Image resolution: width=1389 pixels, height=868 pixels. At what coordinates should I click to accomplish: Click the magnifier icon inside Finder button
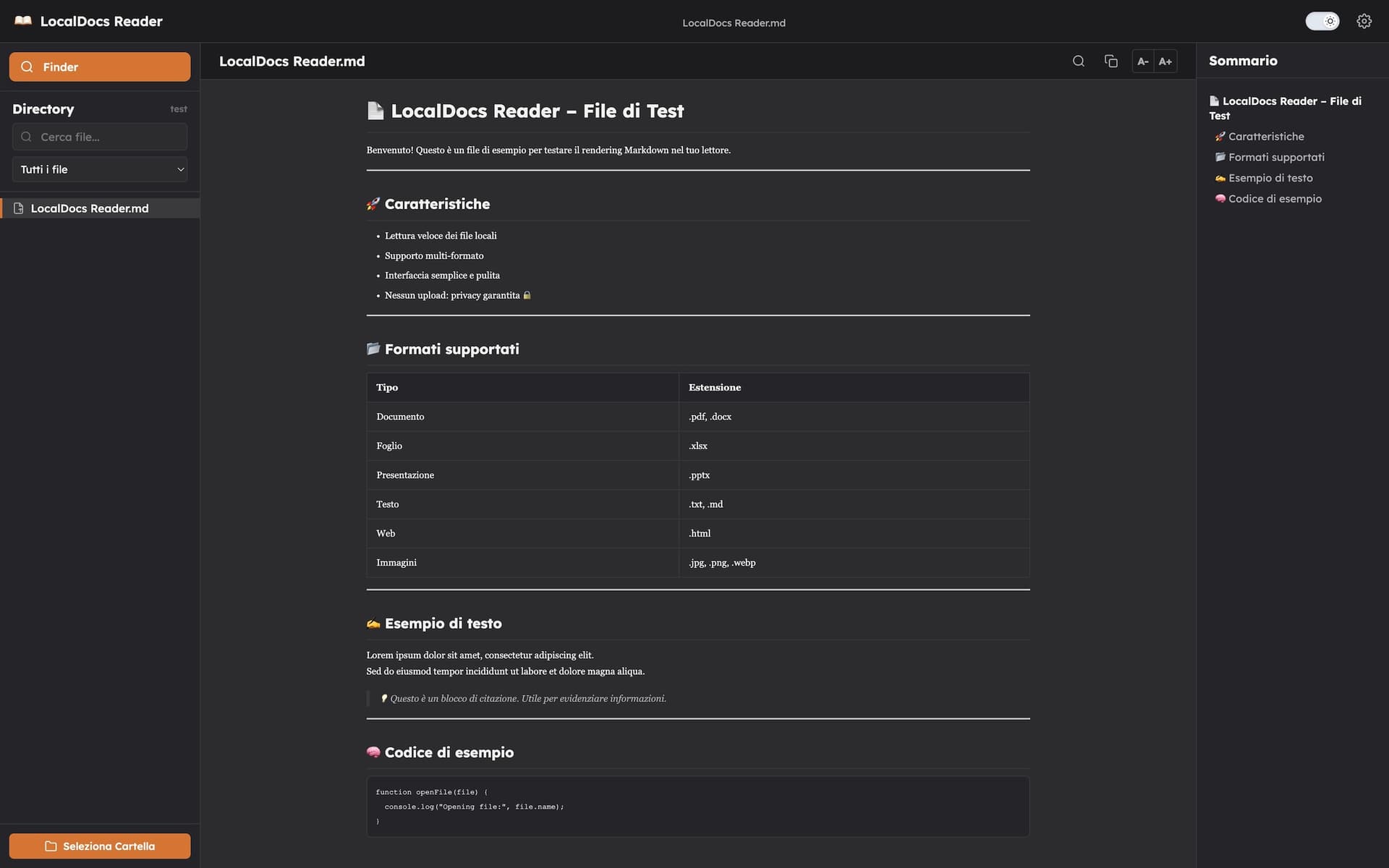(x=27, y=67)
